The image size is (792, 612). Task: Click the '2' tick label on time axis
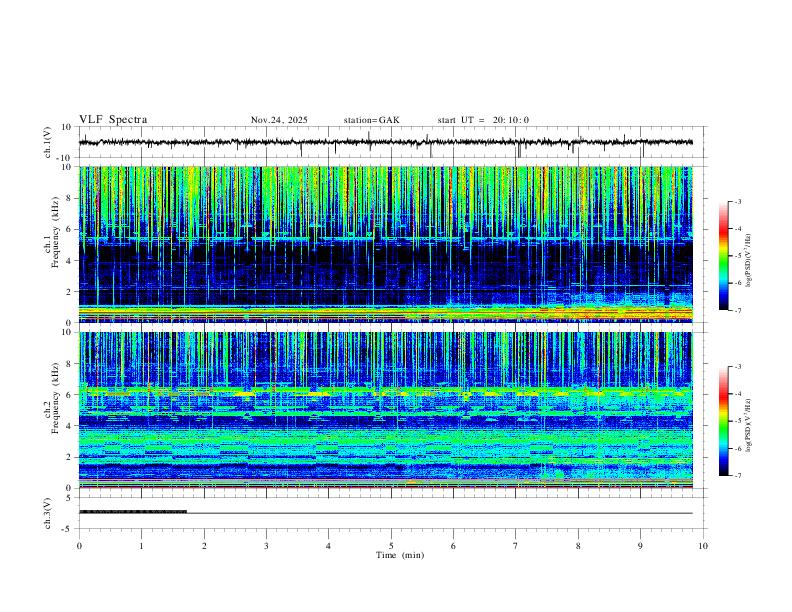point(204,546)
